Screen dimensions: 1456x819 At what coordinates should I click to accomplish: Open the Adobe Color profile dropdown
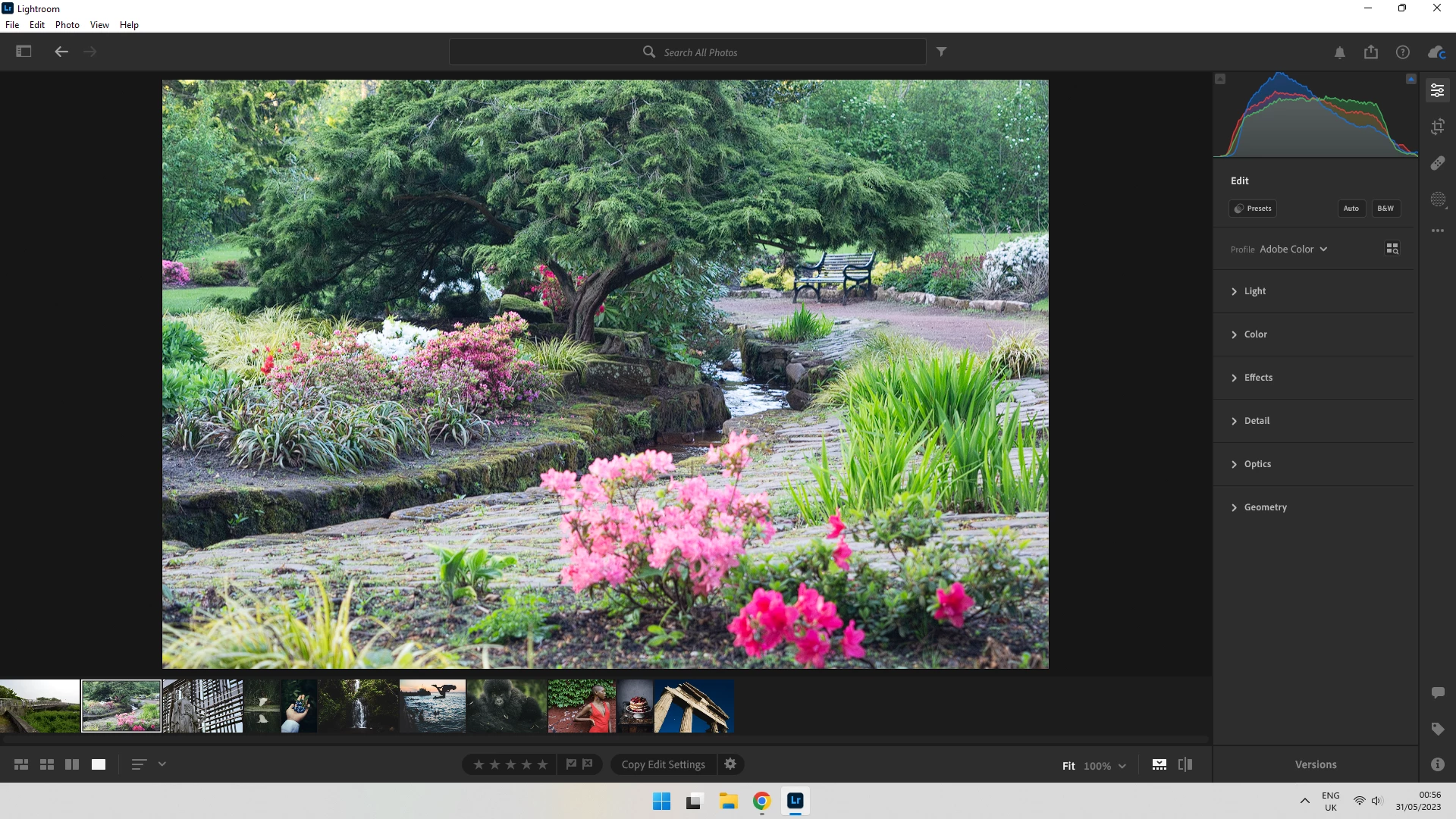tap(1293, 249)
